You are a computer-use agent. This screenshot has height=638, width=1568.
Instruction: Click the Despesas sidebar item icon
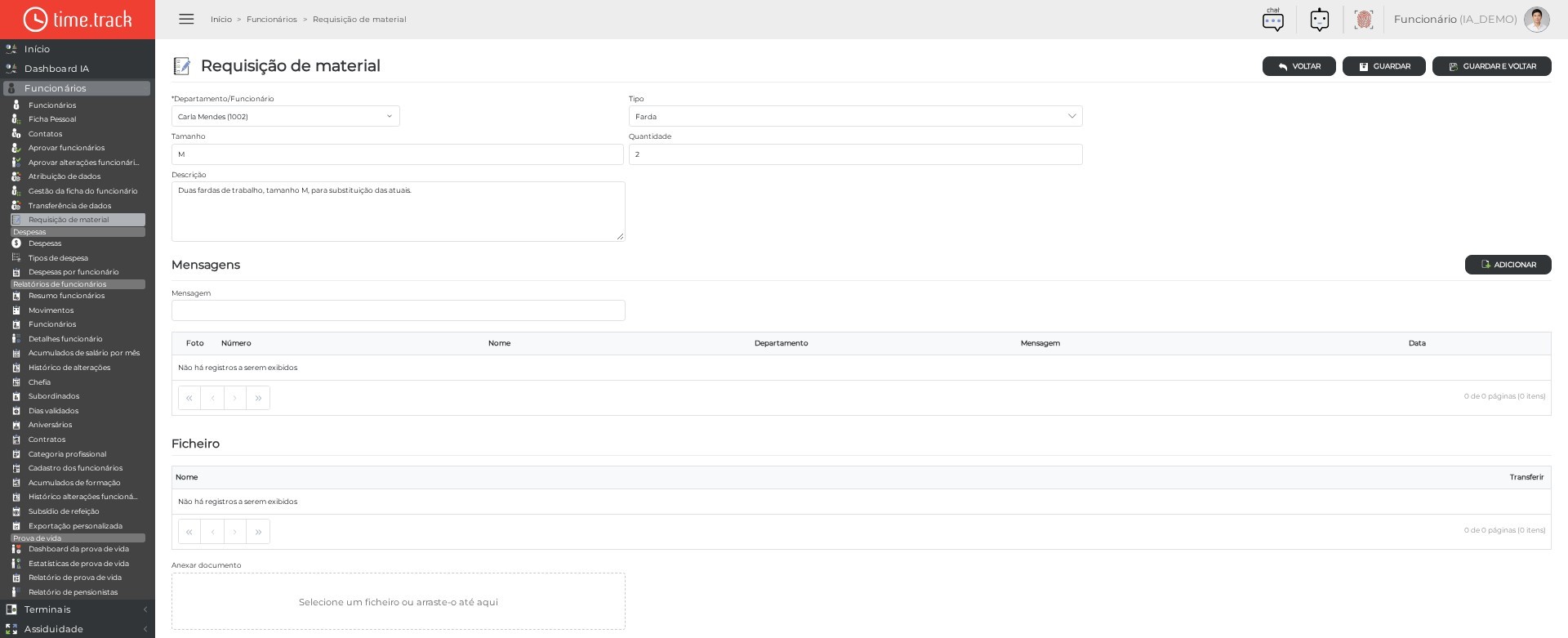[x=16, y=243]
